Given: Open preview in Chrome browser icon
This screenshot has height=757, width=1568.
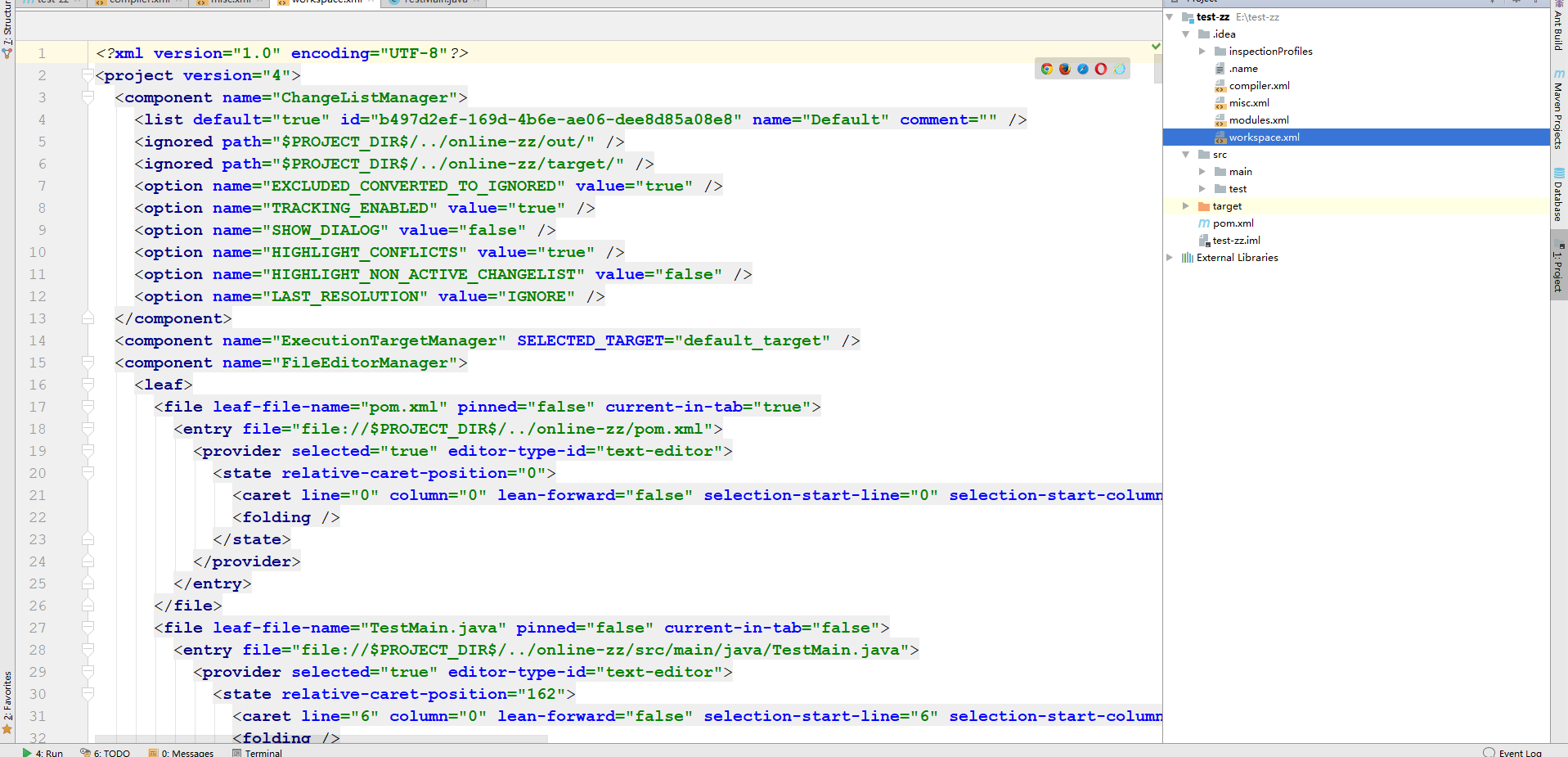Looking at the screenshot, I should pos(1046,69).
